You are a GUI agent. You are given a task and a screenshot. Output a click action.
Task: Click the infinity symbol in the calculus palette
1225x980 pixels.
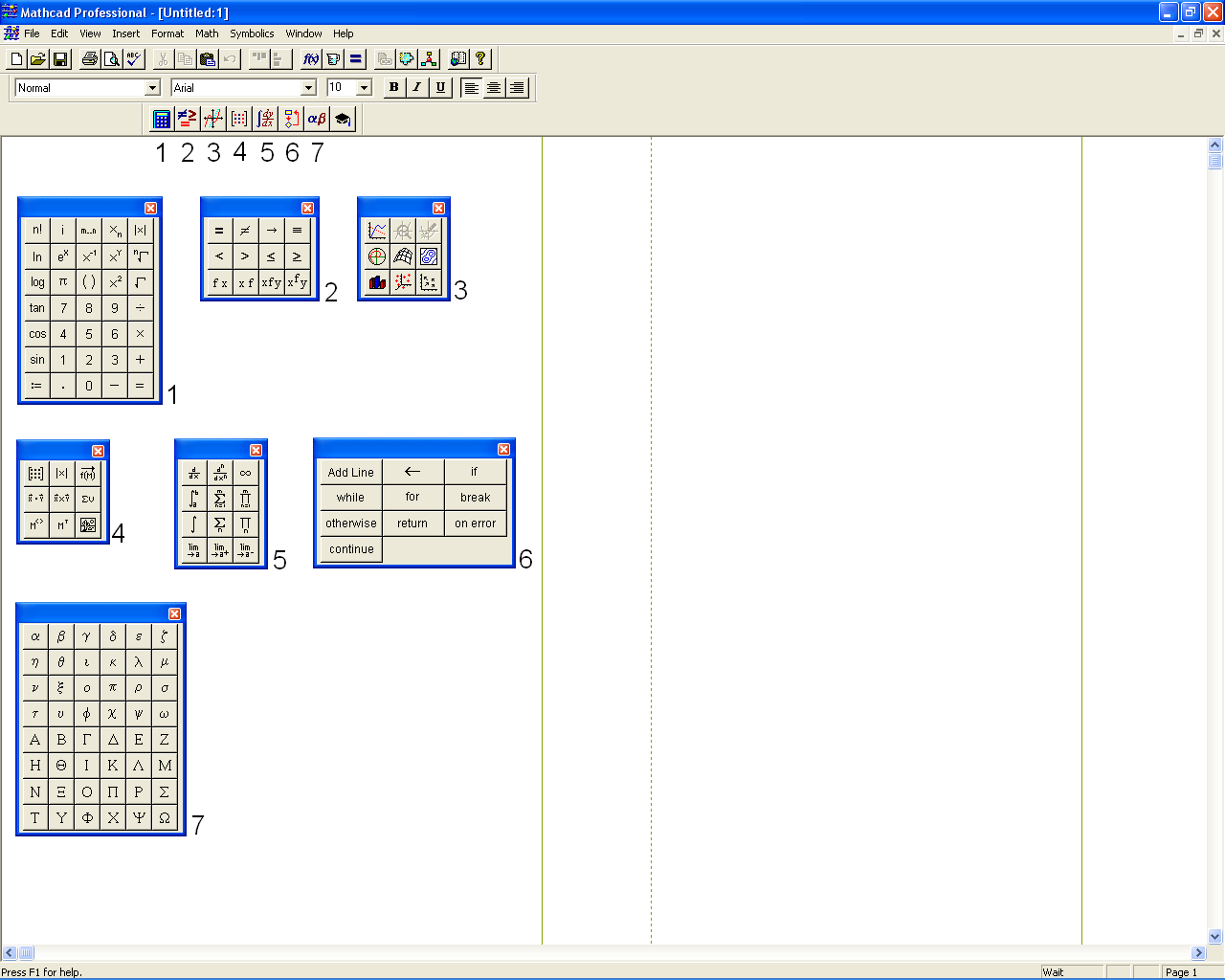[246, 473]
